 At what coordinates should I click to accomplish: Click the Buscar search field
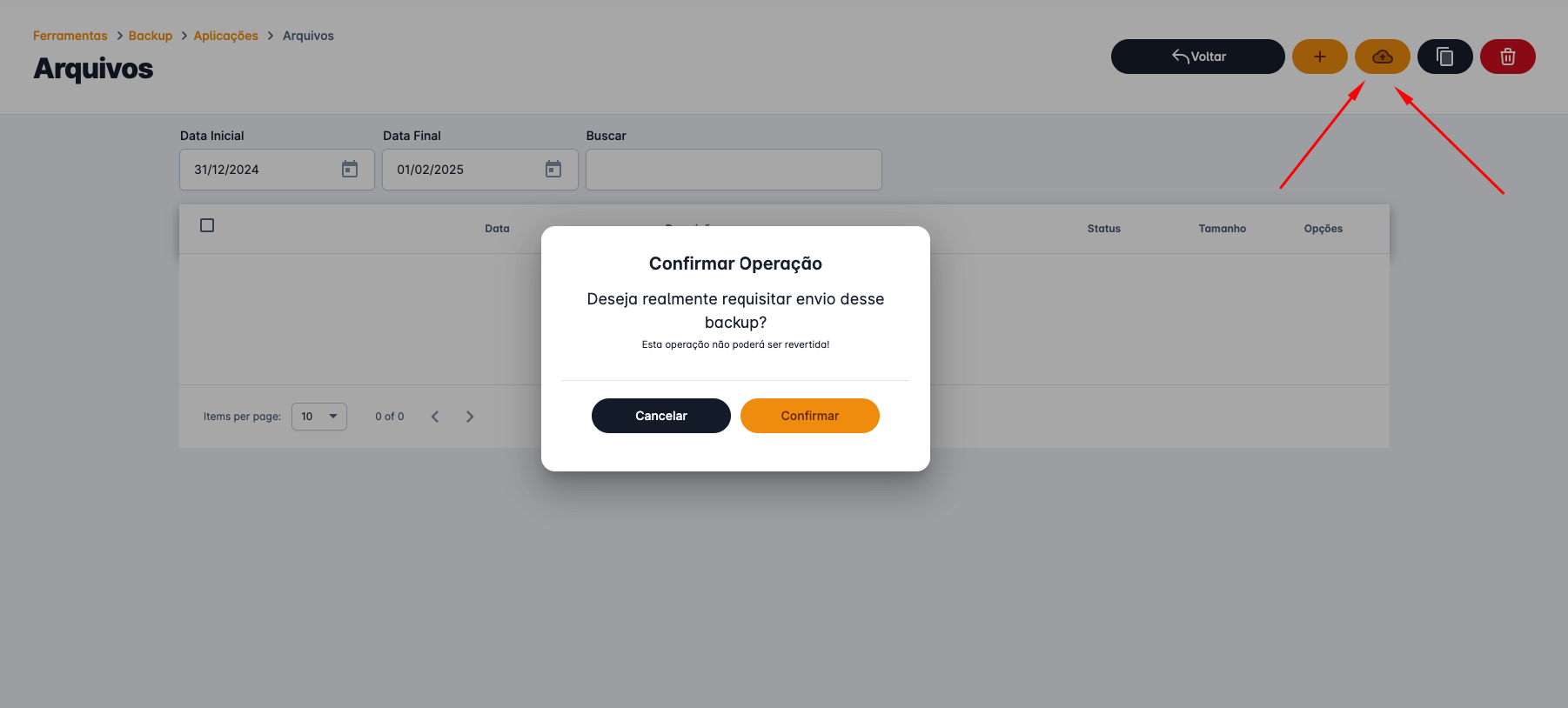point(734,170)
